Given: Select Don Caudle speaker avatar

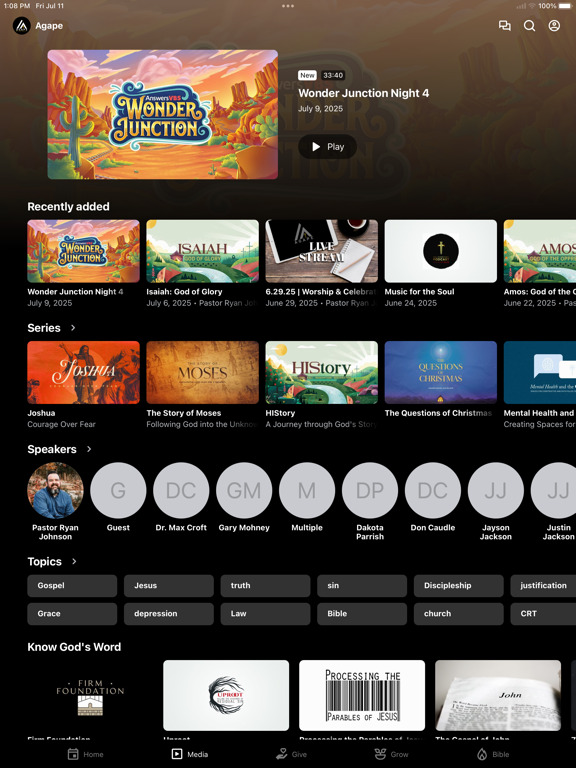Looking at the screenshot, I should click(x=433, y=490).
